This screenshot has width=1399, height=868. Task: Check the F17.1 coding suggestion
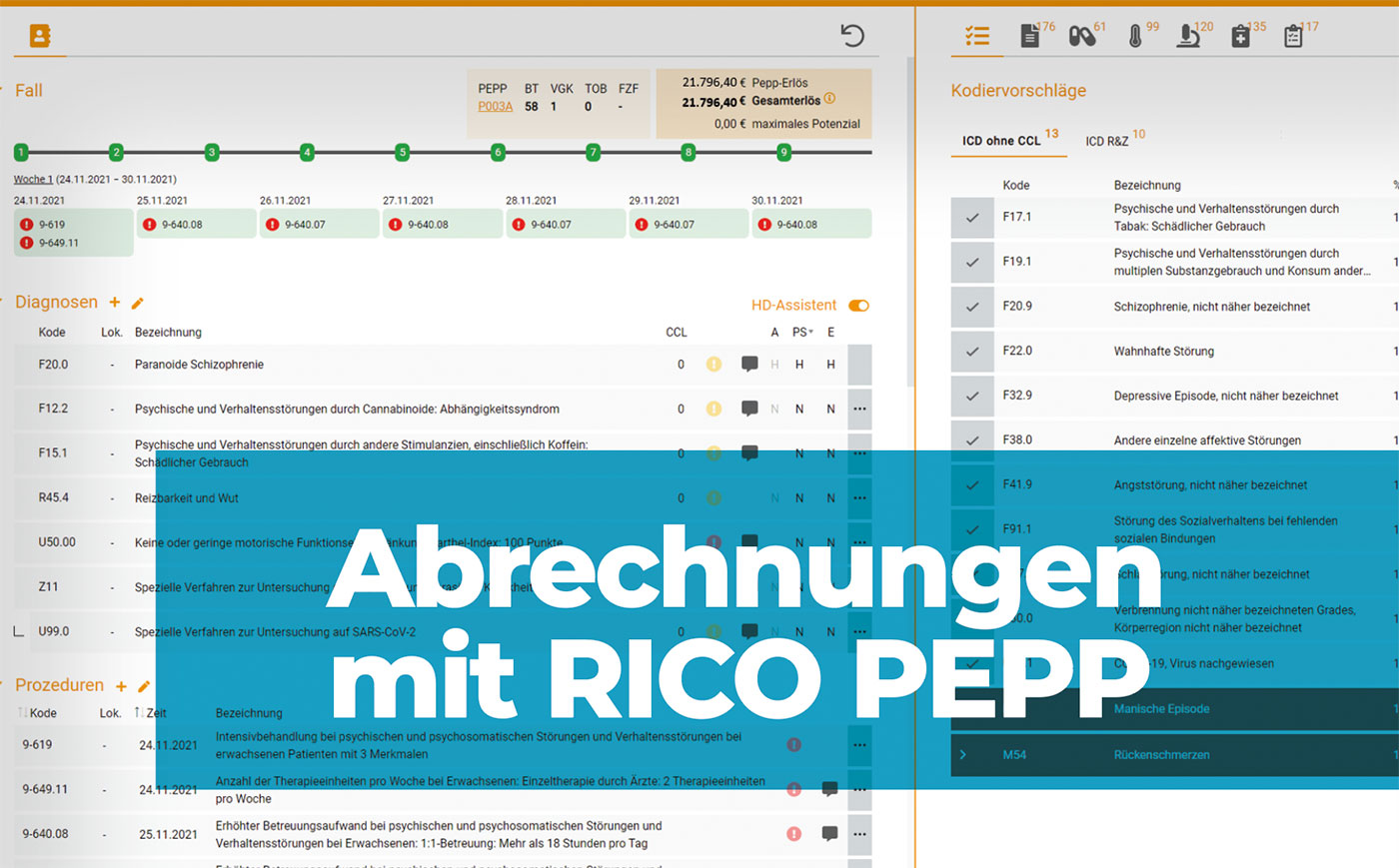click(972, 217)
